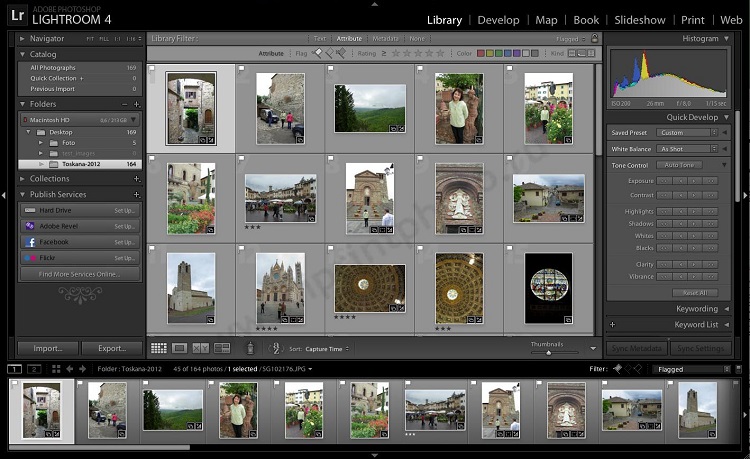Switch to Grid view in toolbar

[x=158, y=348]
